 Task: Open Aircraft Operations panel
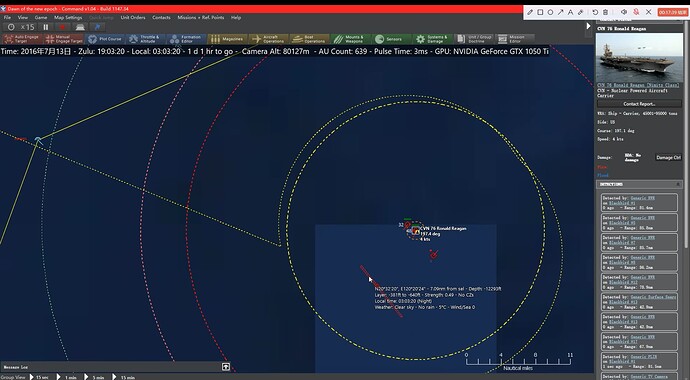click(268, 39)
